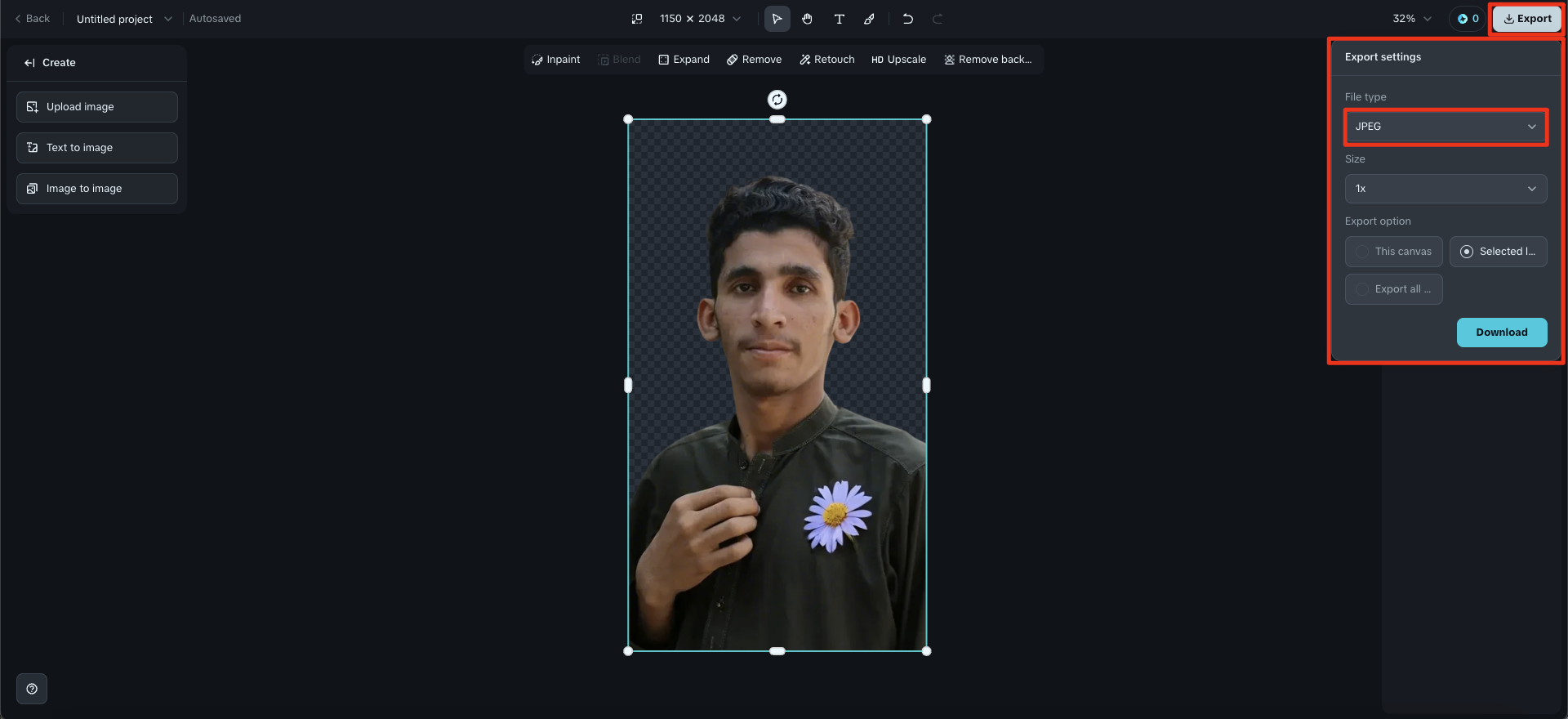The height and width of the screenshot is (719, 1568).
Task: Undo the last action
Action: coord(907,19)
